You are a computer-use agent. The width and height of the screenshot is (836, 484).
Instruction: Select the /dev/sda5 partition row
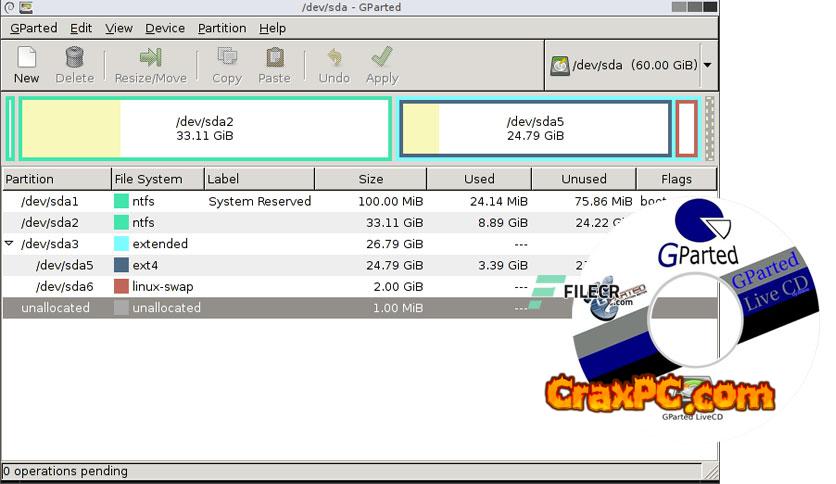[x=360, y=265]
